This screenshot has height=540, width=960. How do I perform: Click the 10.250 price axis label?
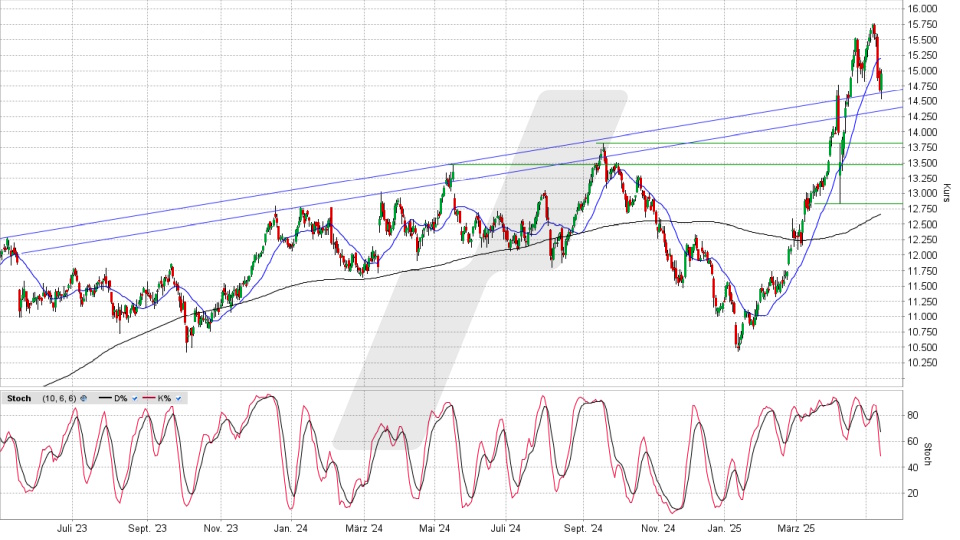[922, 362]
